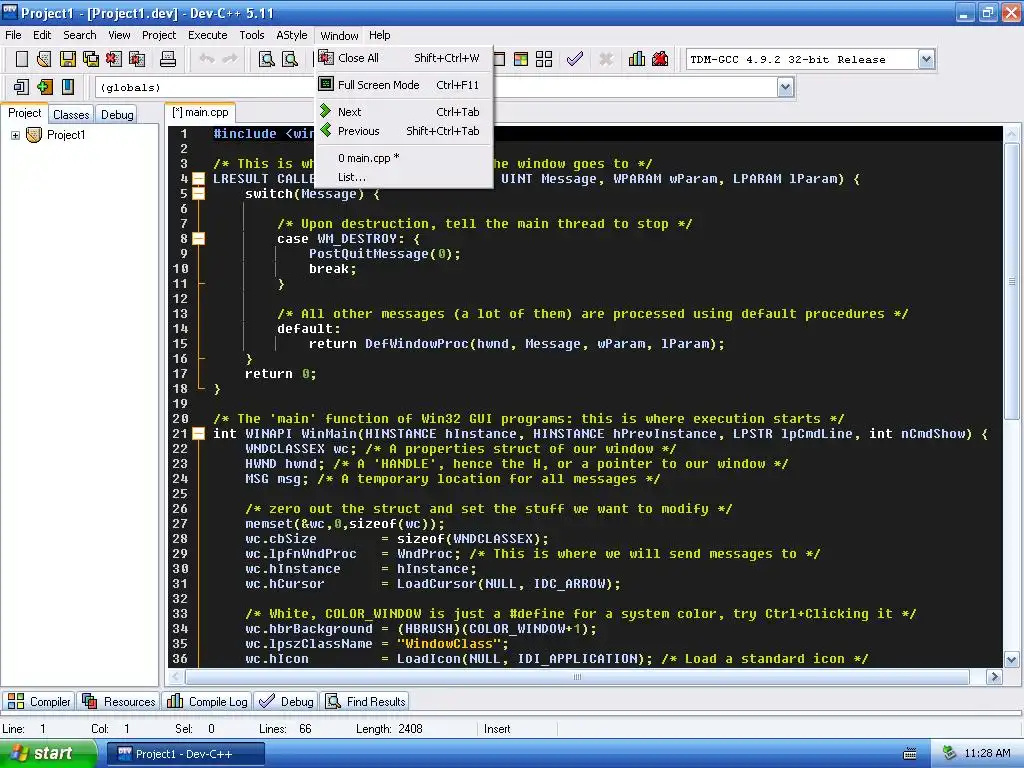Screen dimensions: 1024x768
Task: Open the AStyle menu
Action: [291, 35]
